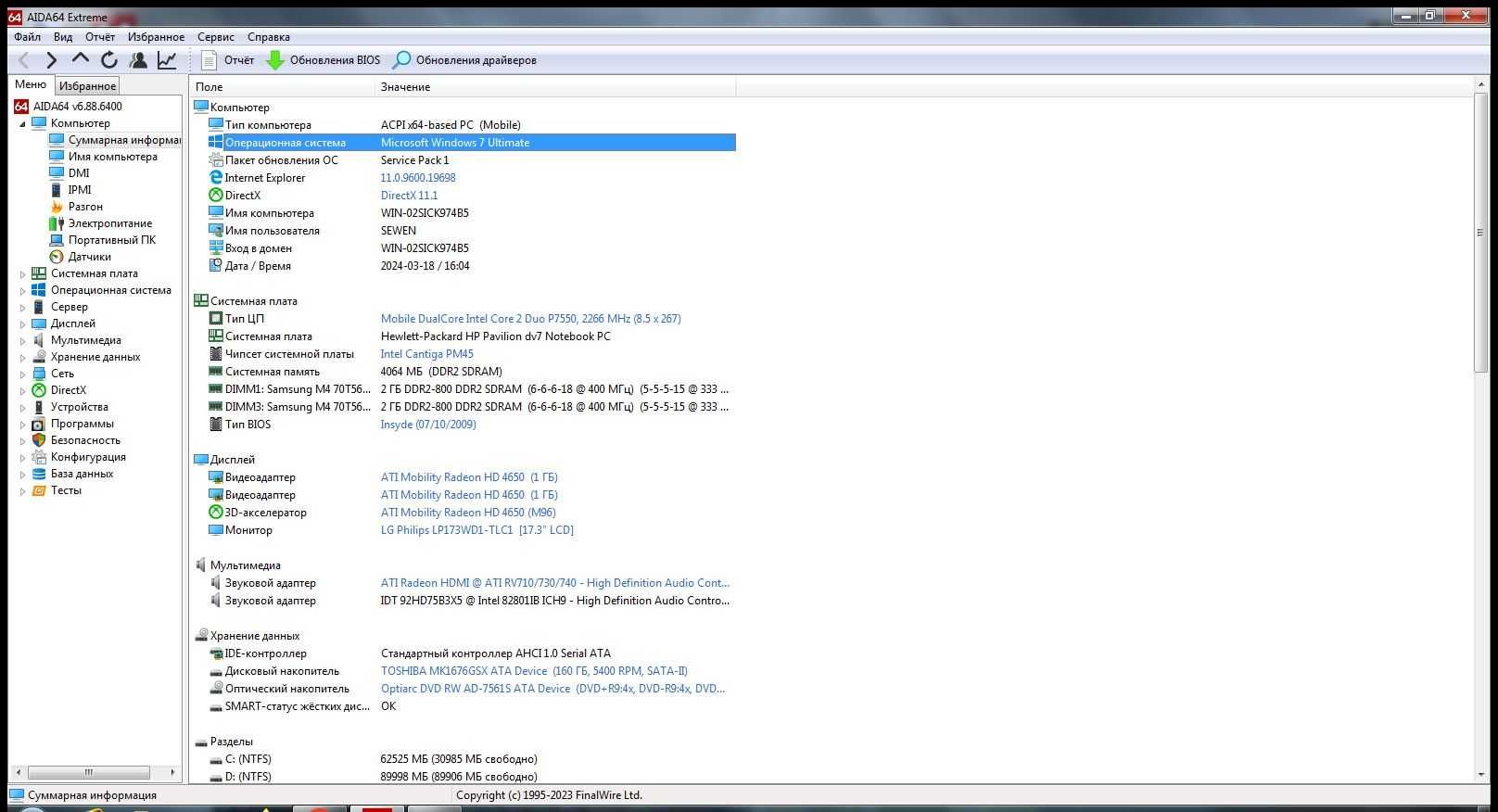
Task: Expand the Операционная система tree node
Action: click(22, 291)
